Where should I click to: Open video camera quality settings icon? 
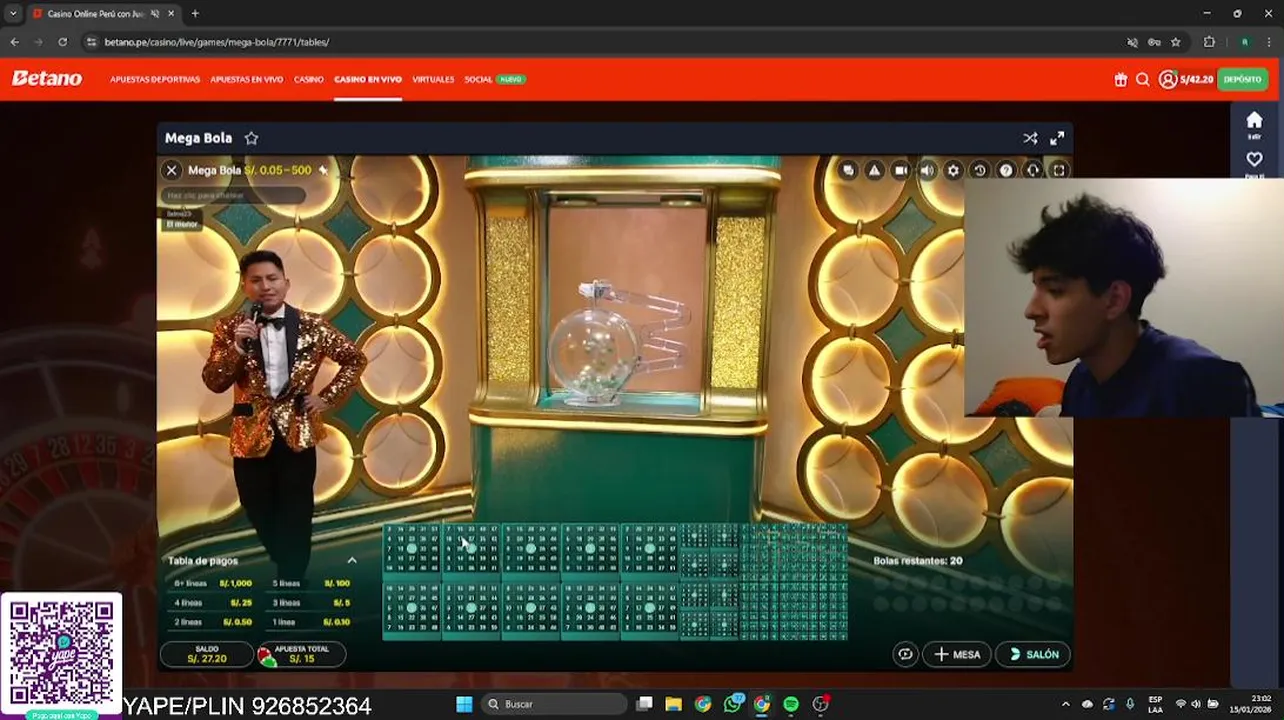[900, 170]
